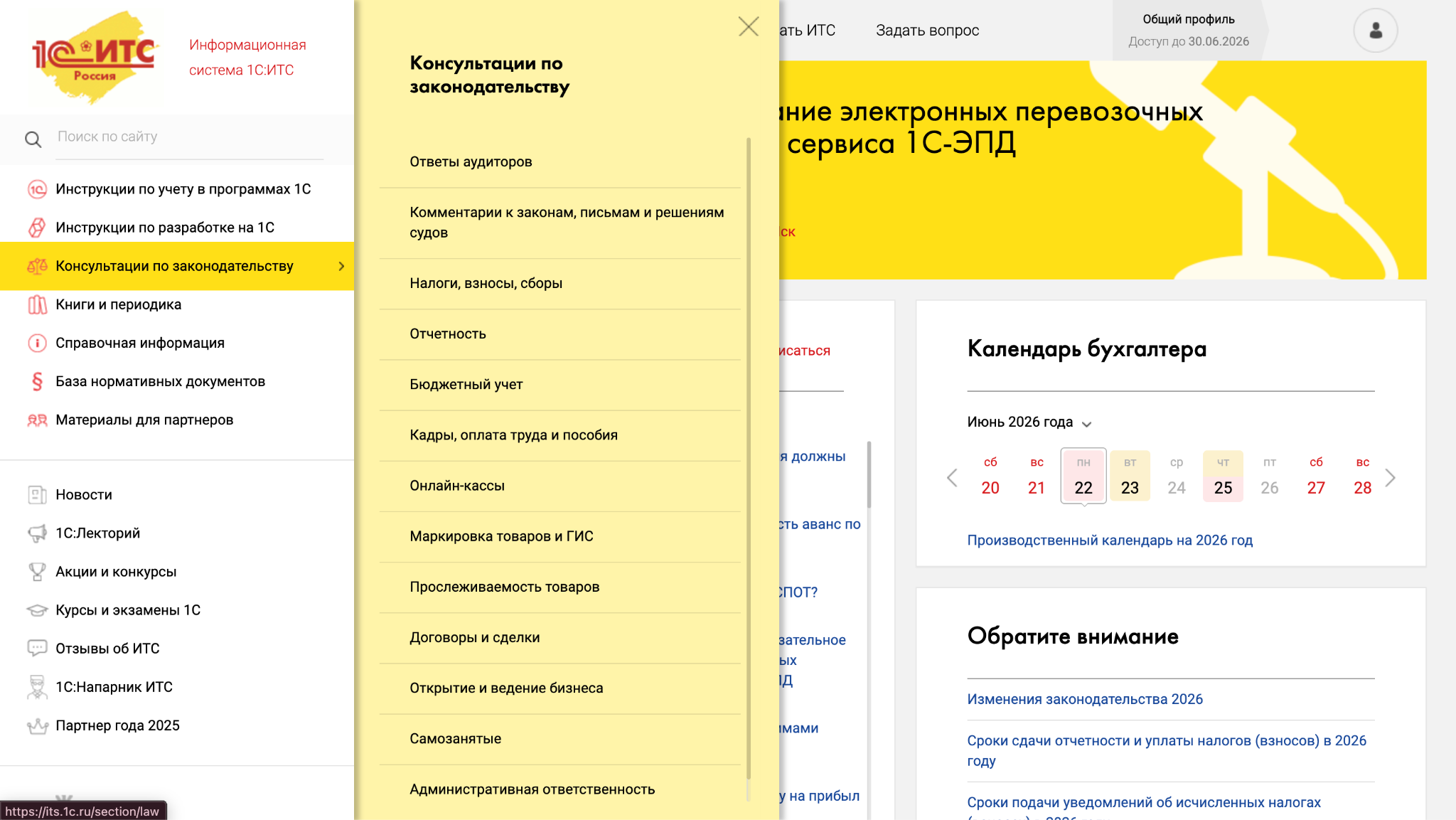Click the 1С:ИТС Россия logo
This screenshot has width=1456, height=820.
coord(95,58)
